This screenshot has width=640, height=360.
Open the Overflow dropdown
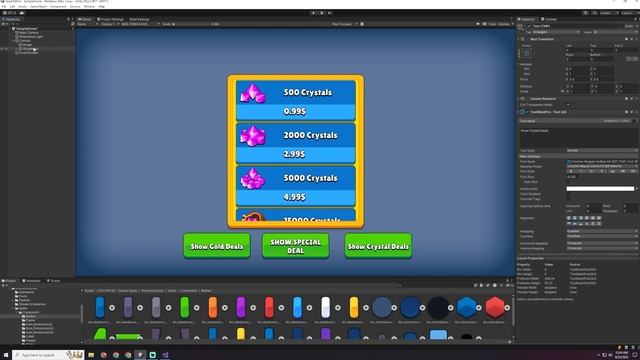pos(602,236)
